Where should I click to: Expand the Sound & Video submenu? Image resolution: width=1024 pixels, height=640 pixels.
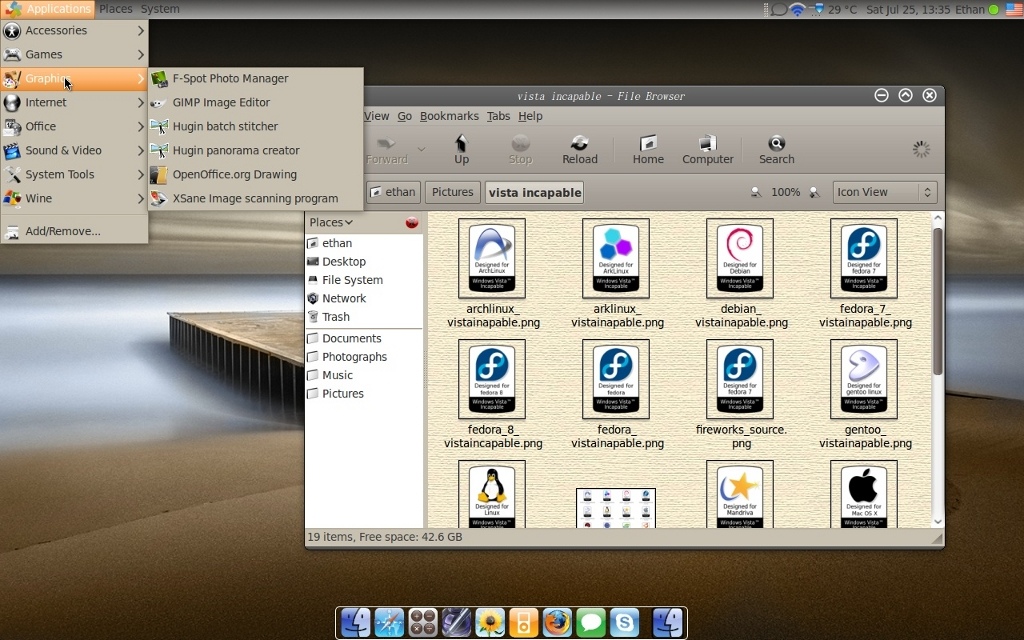(74, 150)
